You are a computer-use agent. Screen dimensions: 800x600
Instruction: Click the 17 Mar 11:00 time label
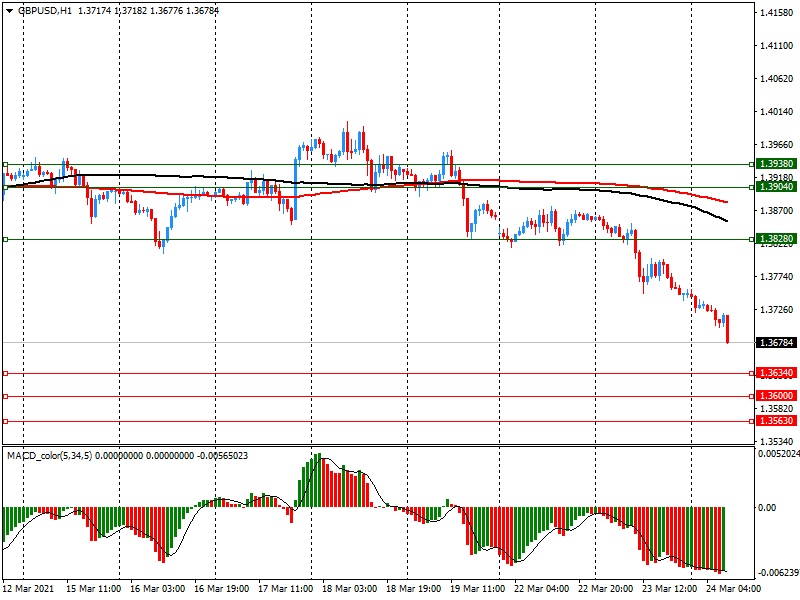pos(285,590)
